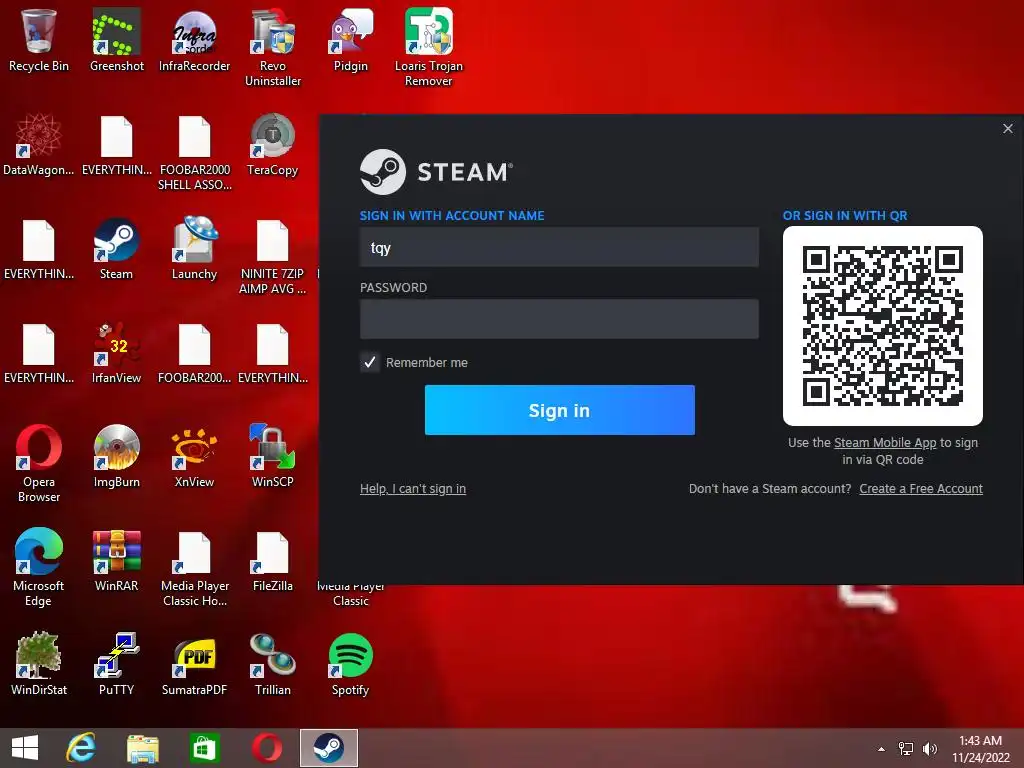Open the volume speaker tray icon
This screenshot has height=768, width=1024.
pyautogui.click(x=929, y=748)
